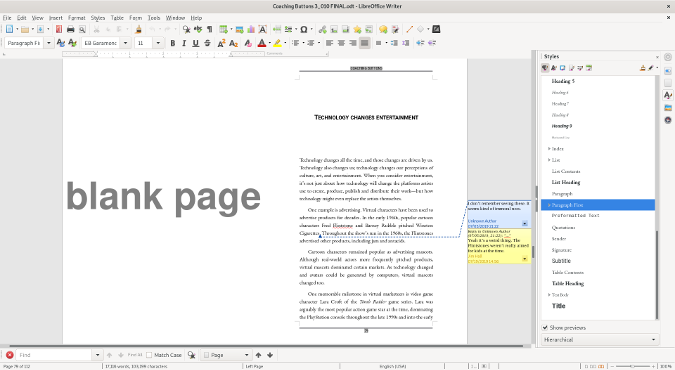Select the List Heading style

[x=566, y=182]
